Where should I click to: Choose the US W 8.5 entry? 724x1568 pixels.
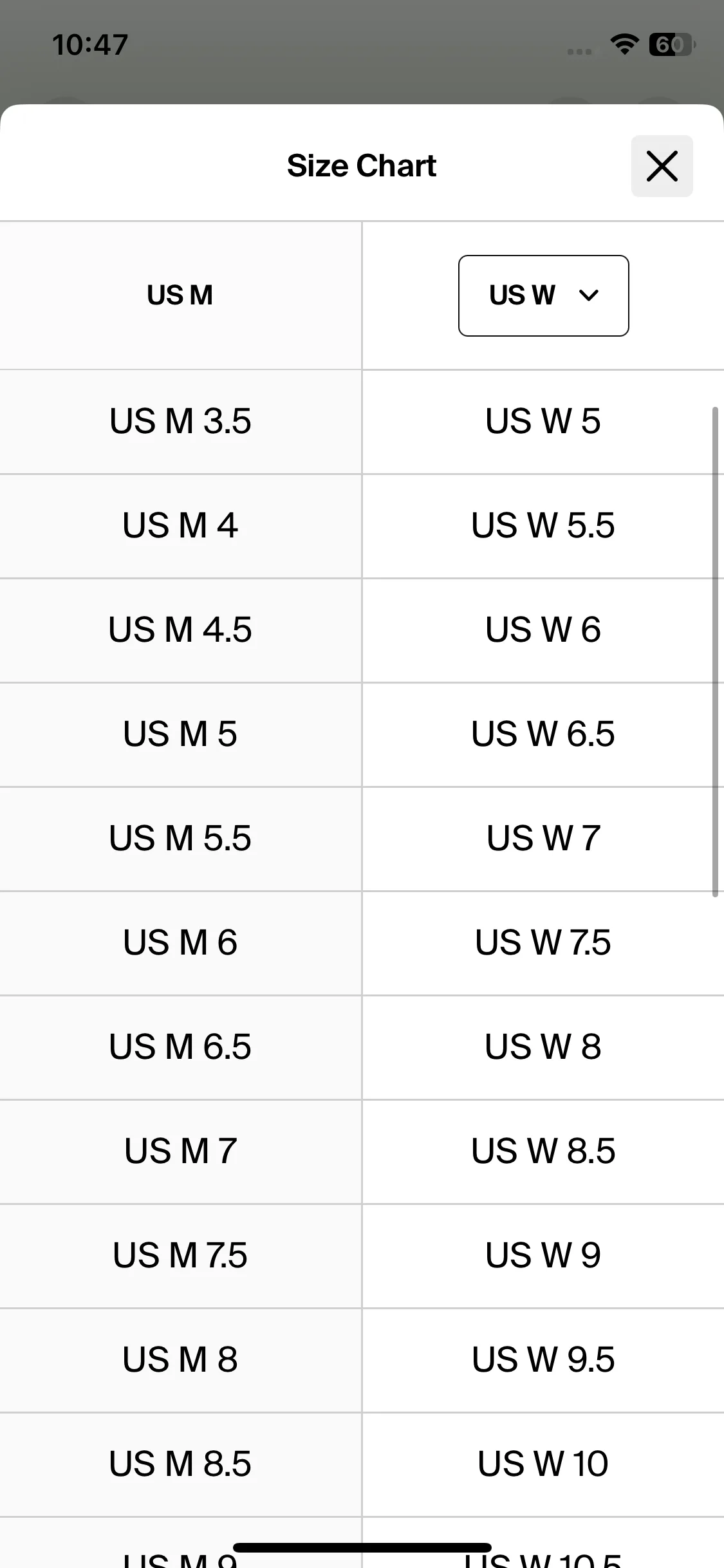tap(543, 1152)
